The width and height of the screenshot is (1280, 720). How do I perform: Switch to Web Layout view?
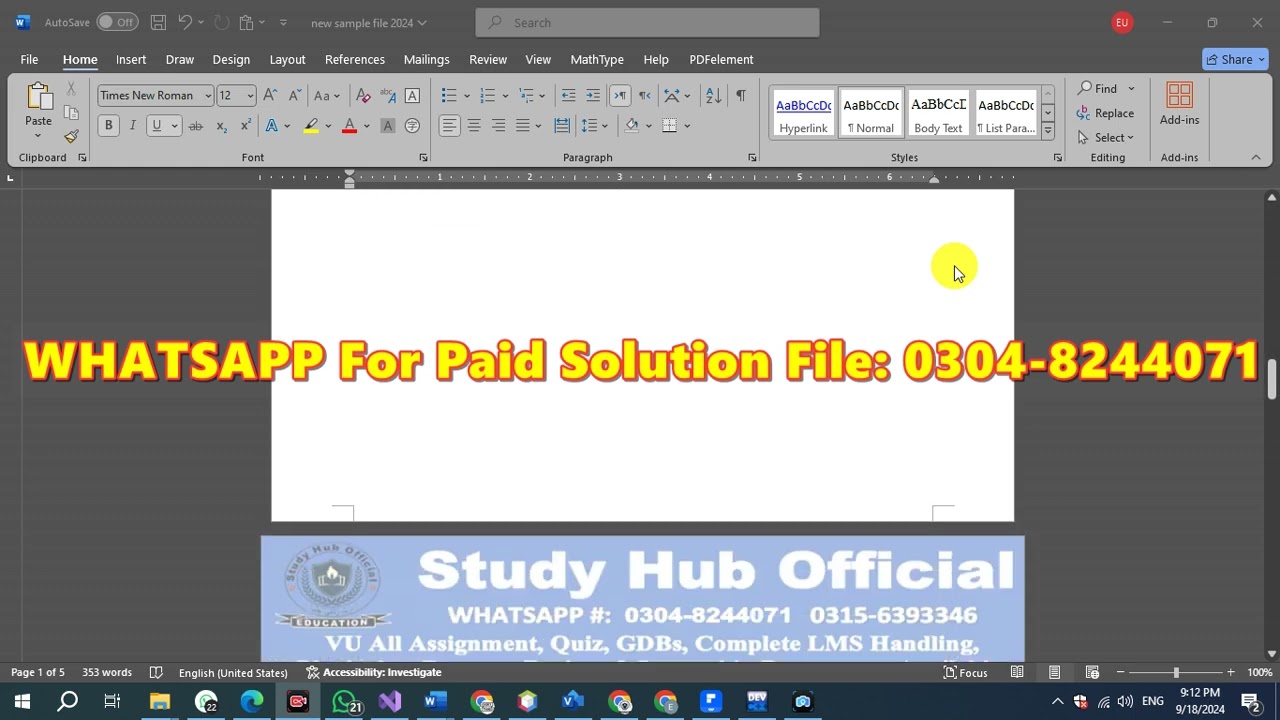(1092, 672)
